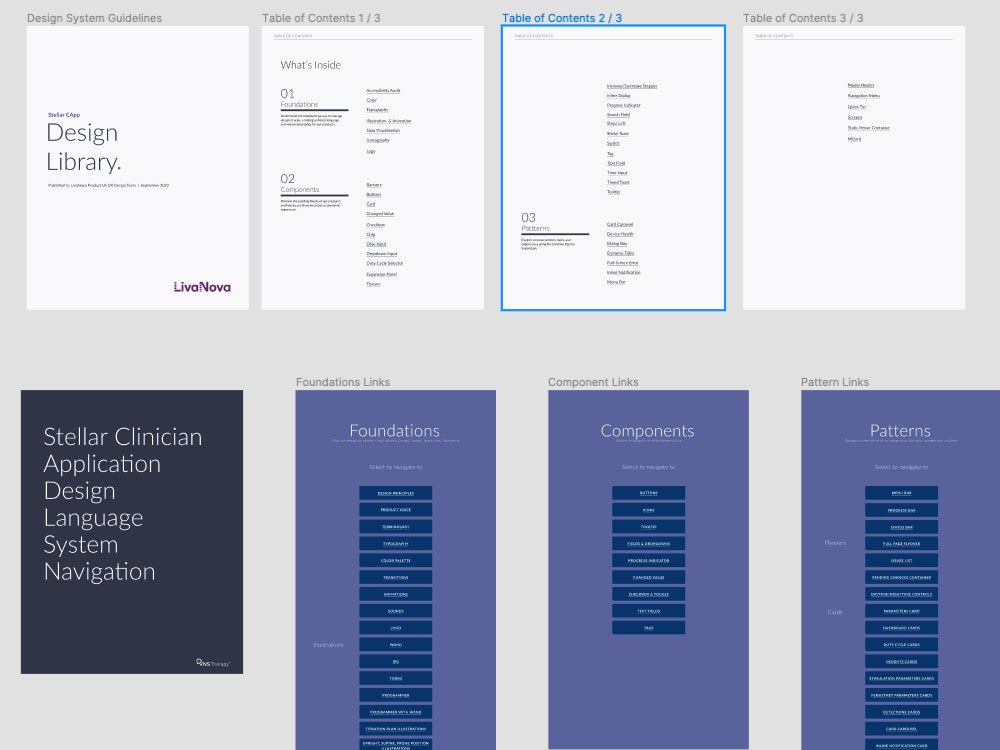
Task: Select the Table of Contents 2 / 3 frame label
Action: click(561, 18)
